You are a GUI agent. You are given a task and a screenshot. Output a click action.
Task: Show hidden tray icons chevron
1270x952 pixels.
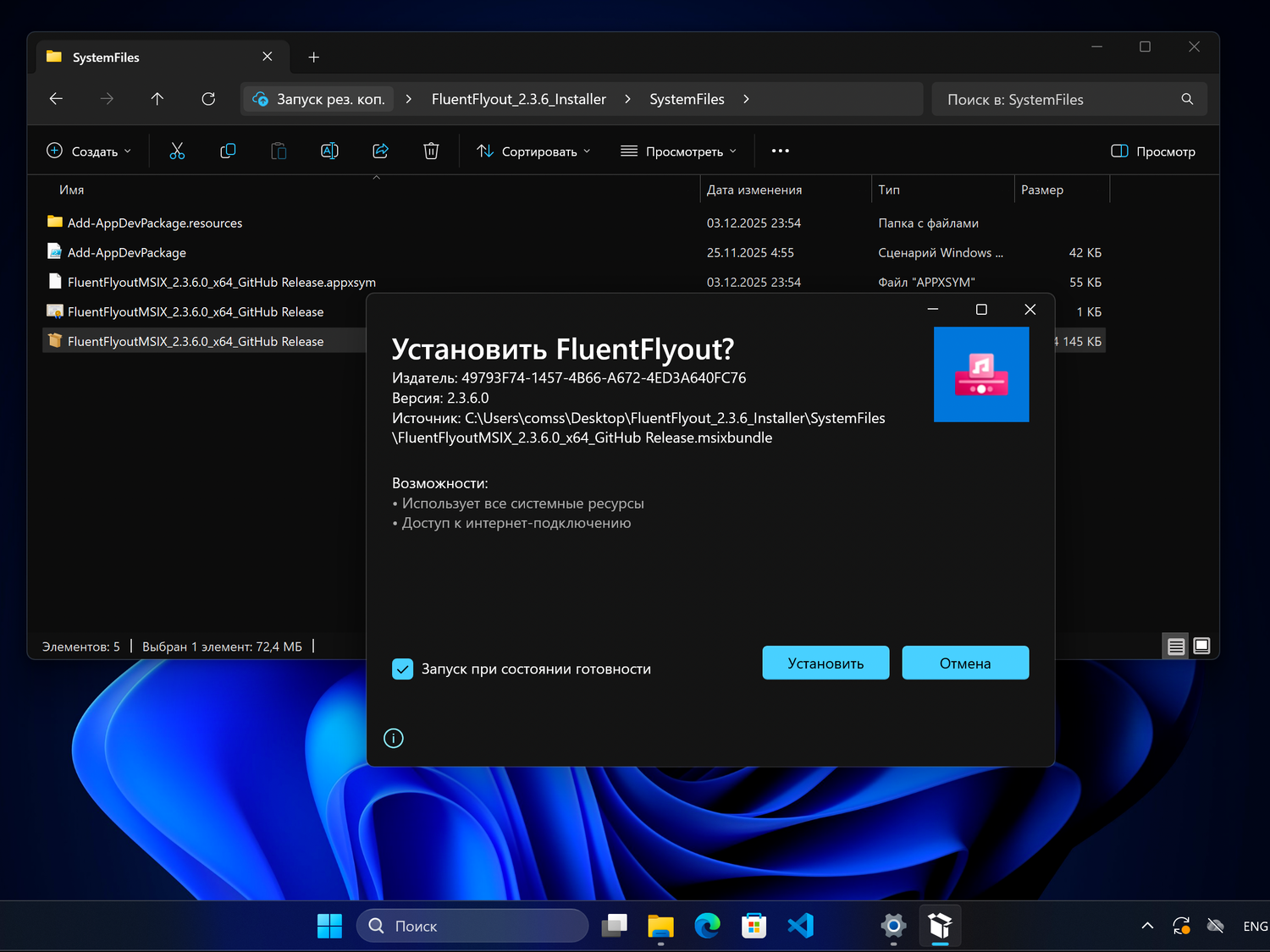click(1147, 926)
